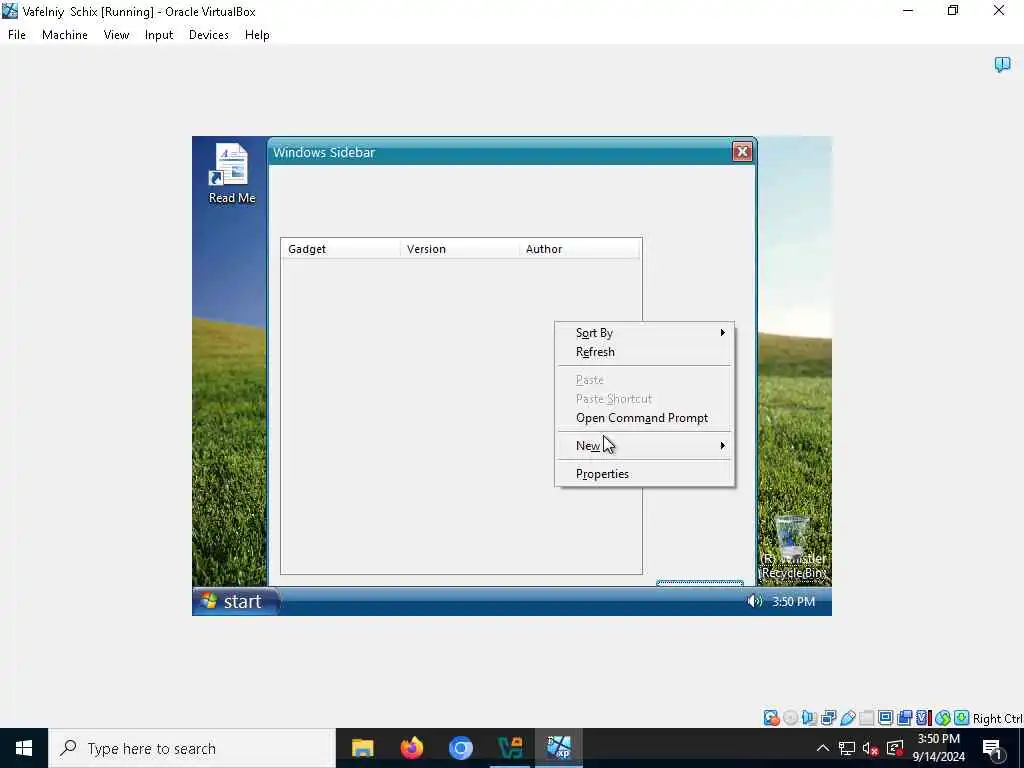Click the audio status indicator icon

[x=809, y=718]
